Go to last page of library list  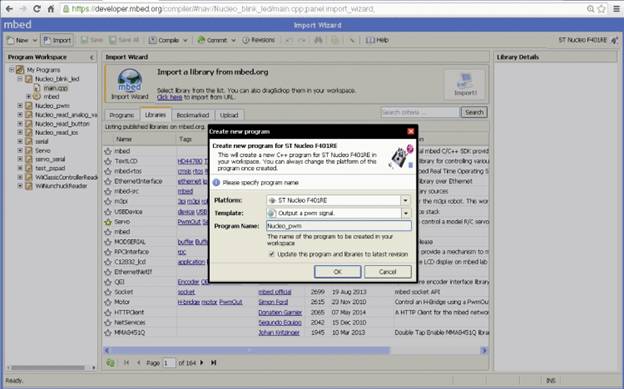pyautogui.click(x=214, y=363)
